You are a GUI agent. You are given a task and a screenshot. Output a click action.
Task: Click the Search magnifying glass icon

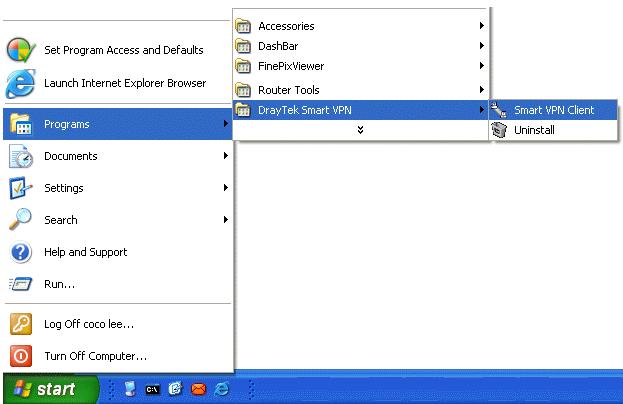(21, 220)
